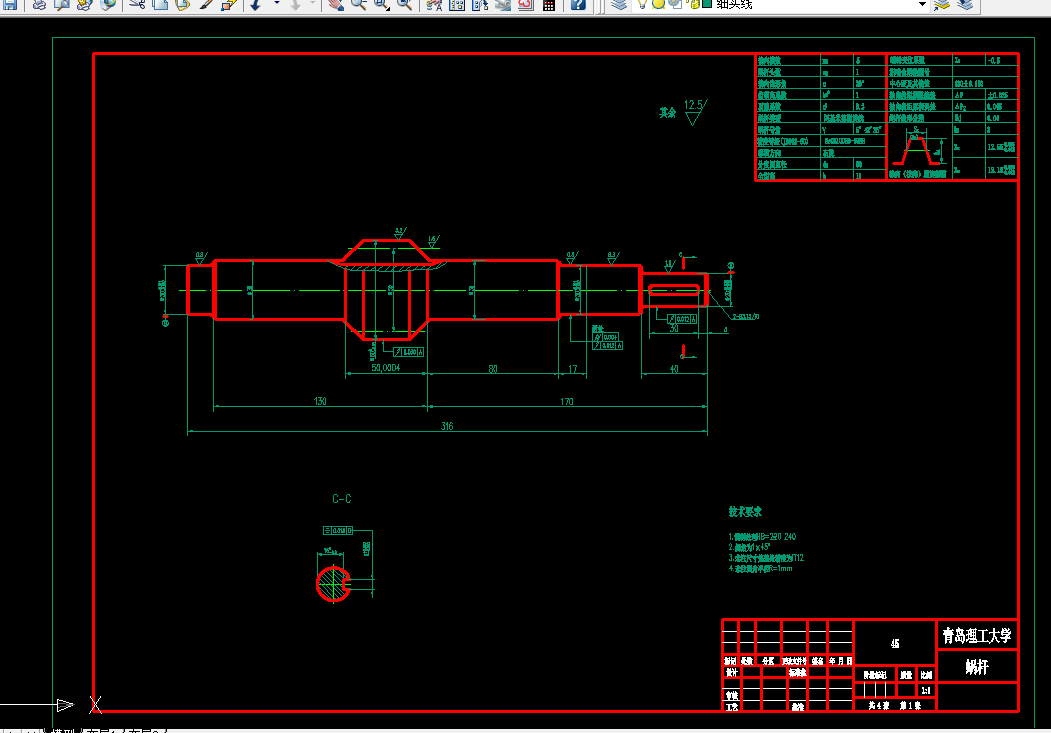Open the Sheet Set Manager icon
The height and width of the screenshot is (733, 1051).
click(503, 4)
